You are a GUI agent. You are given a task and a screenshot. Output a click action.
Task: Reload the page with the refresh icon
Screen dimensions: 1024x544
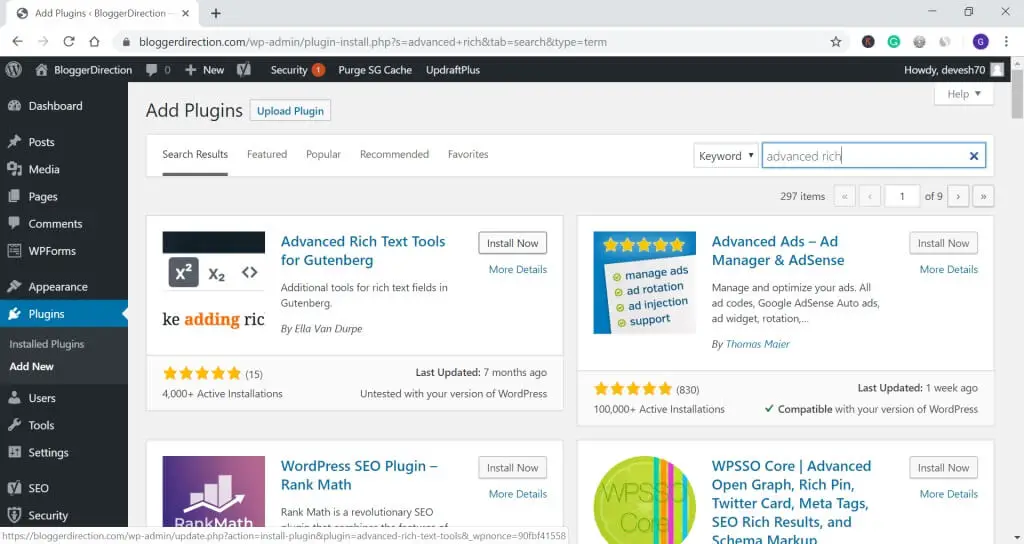[69, 42]
